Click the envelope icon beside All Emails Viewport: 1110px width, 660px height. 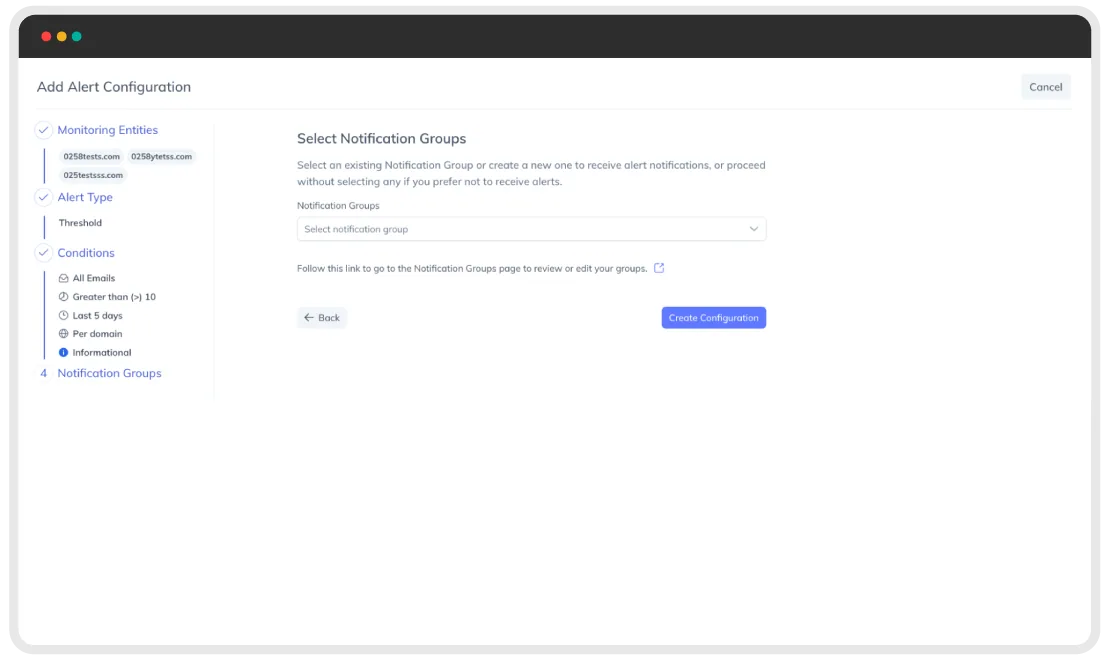(x=63, y=278)
